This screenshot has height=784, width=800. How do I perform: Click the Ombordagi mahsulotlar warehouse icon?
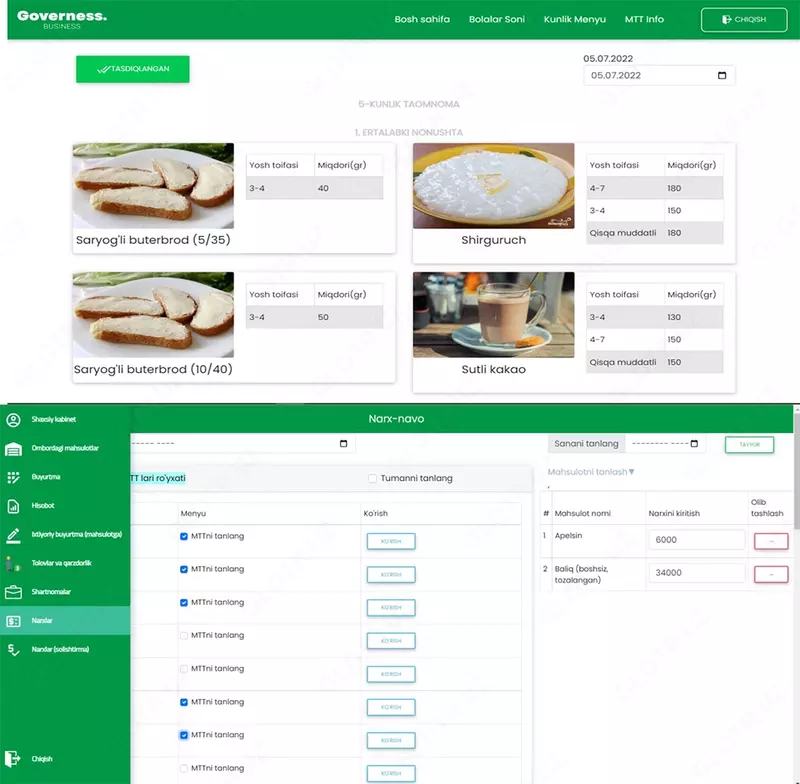click(x=13, y=449)
